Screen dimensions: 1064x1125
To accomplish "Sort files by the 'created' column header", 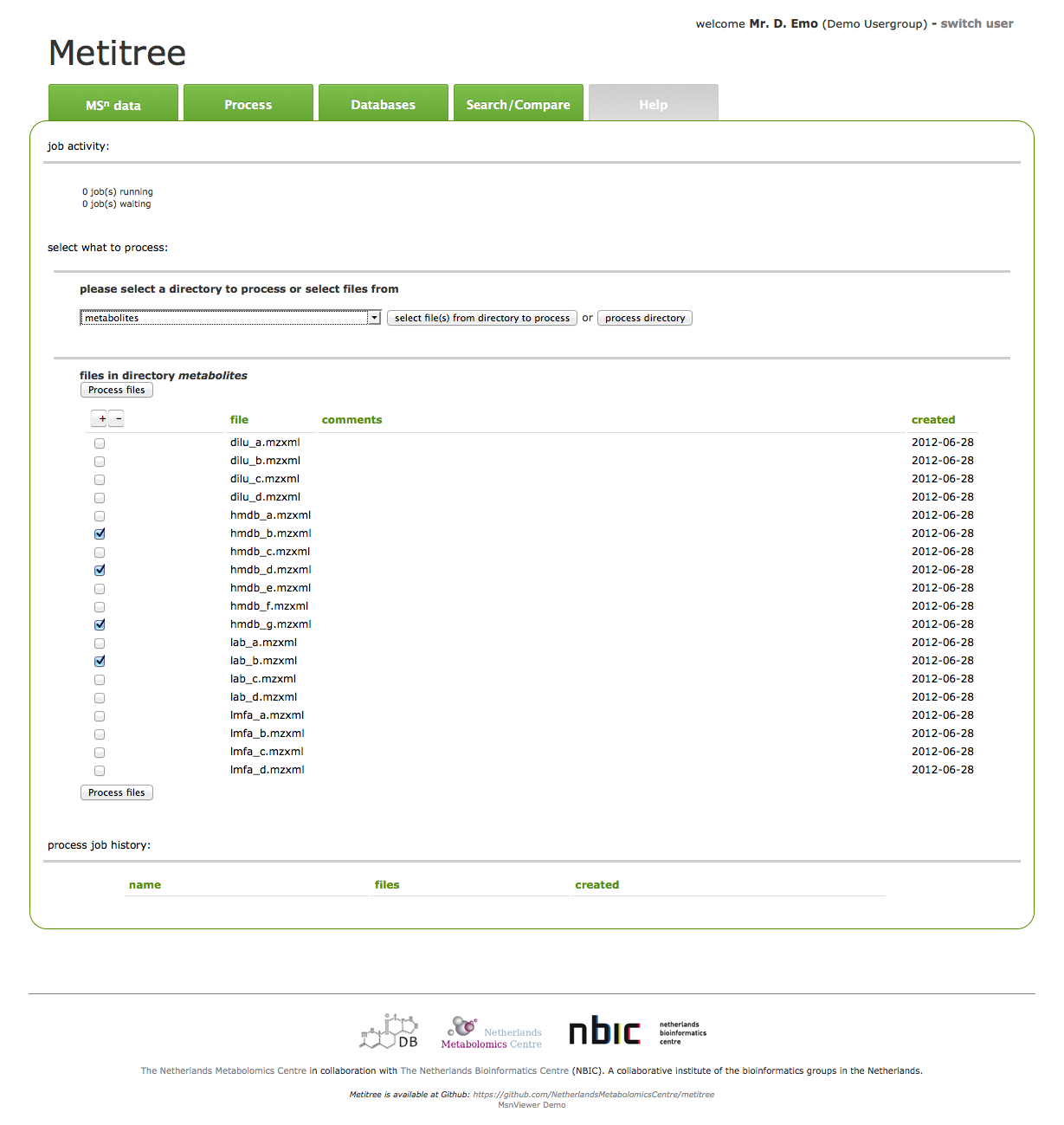I will pyautogui.click(x=933, y=420).
